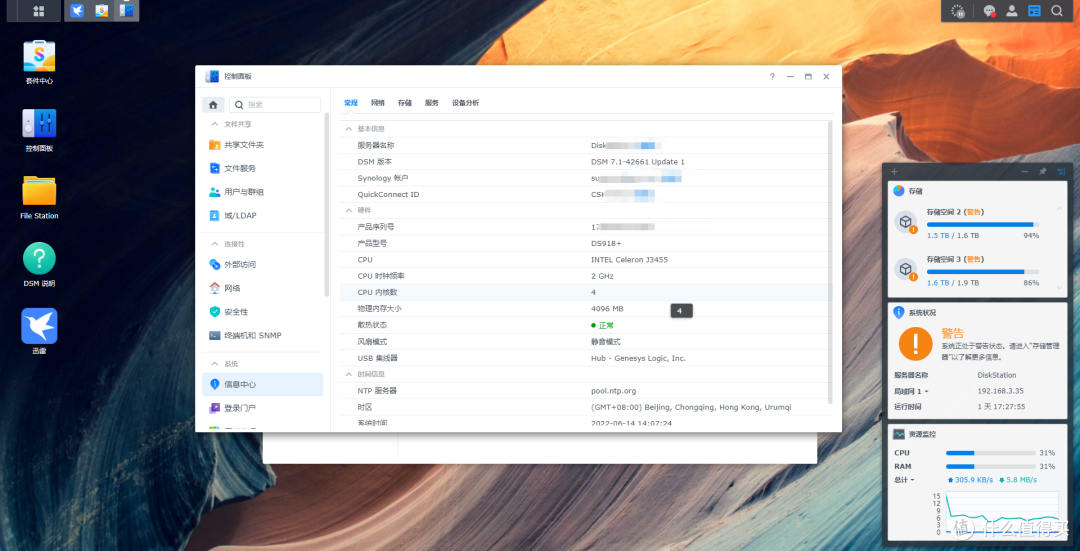Open 文件服务 in the sidebar
The width and height of the screenshot is (1080, 551).
tap(262, 168)
